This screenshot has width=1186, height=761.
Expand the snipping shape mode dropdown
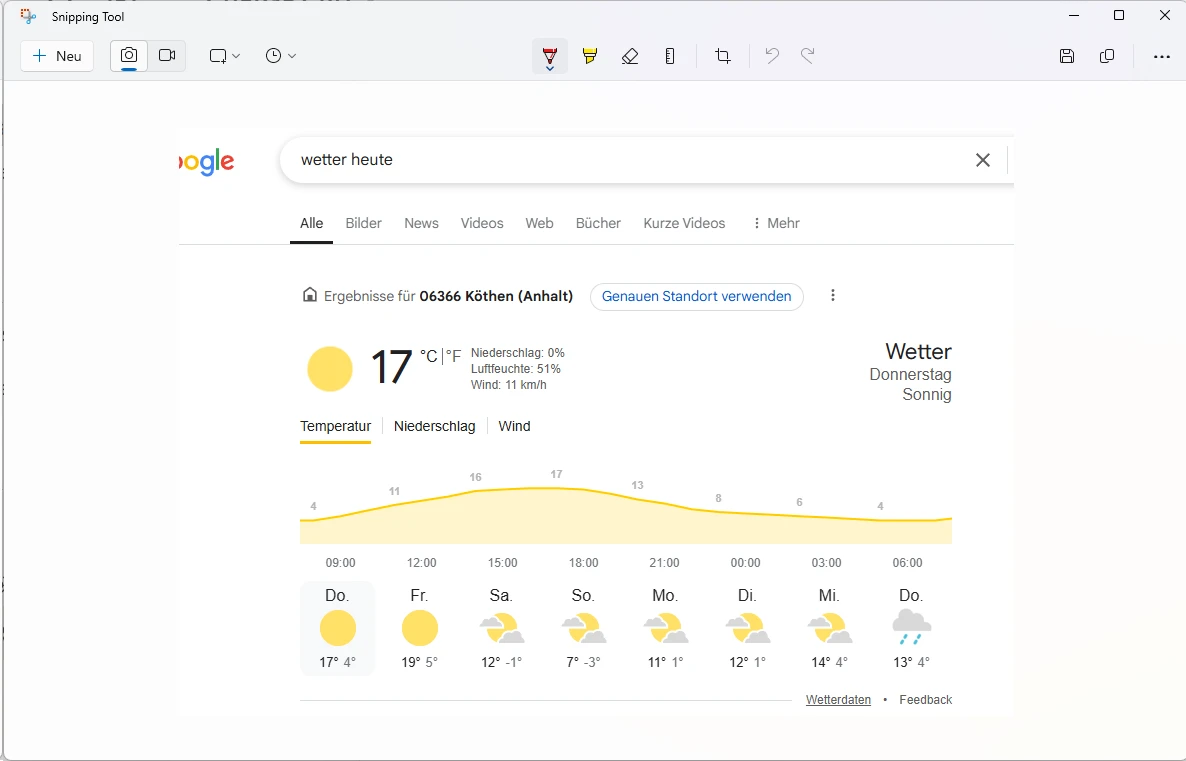pyautogui.click(x=225, y=56)
